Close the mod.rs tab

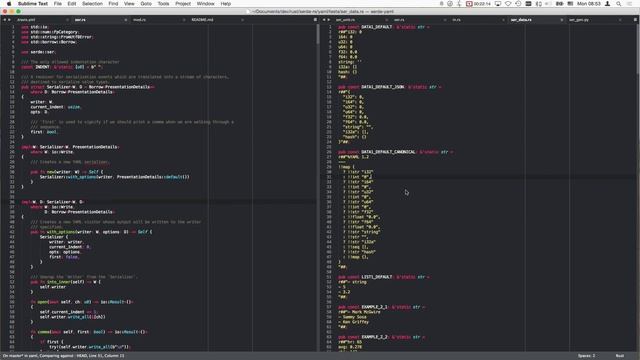coord(184,20)
